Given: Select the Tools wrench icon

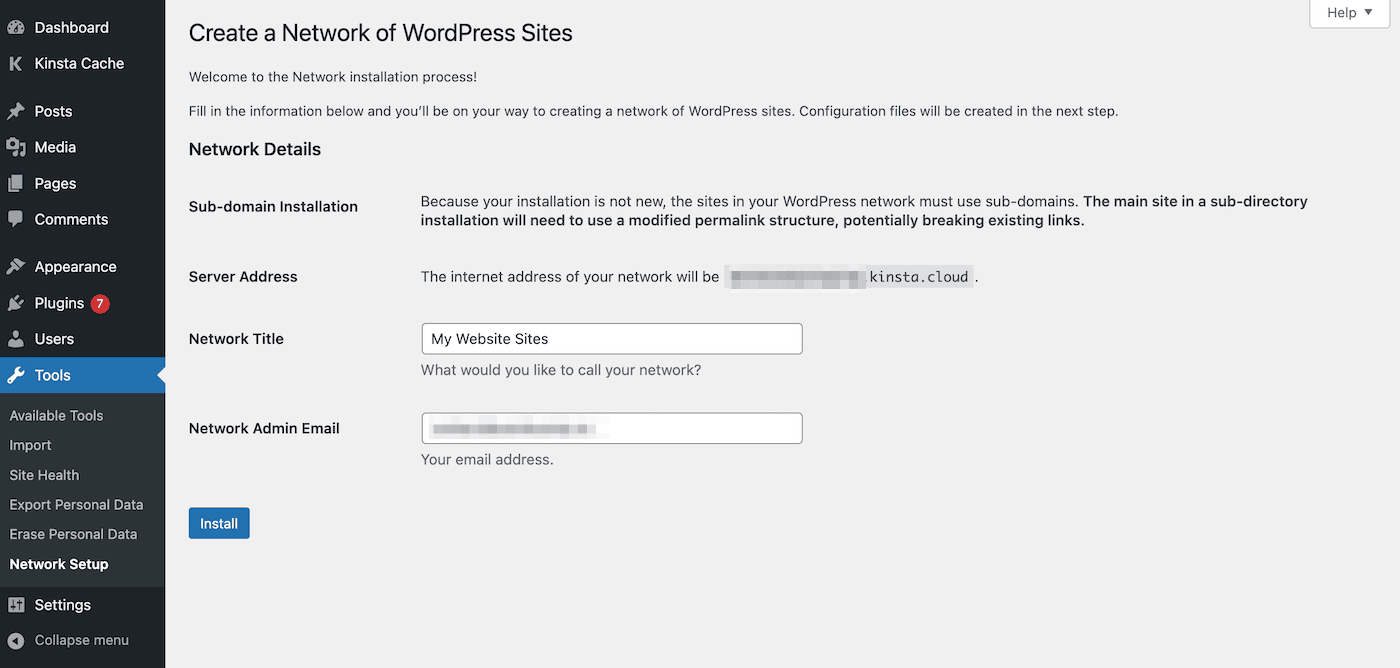Looking at the screenshot, I should coord(16,375).
